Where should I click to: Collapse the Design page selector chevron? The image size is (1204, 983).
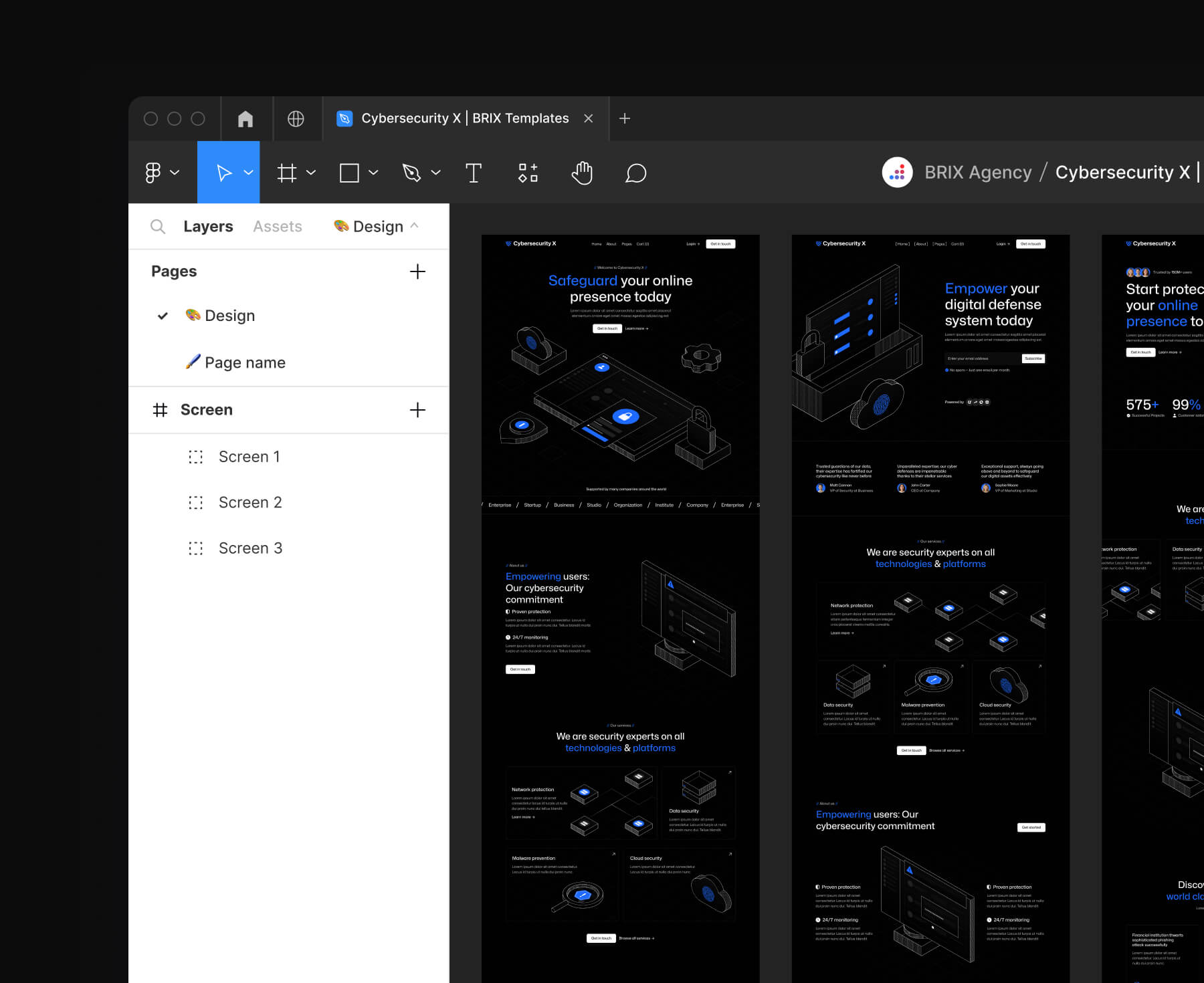415,226
